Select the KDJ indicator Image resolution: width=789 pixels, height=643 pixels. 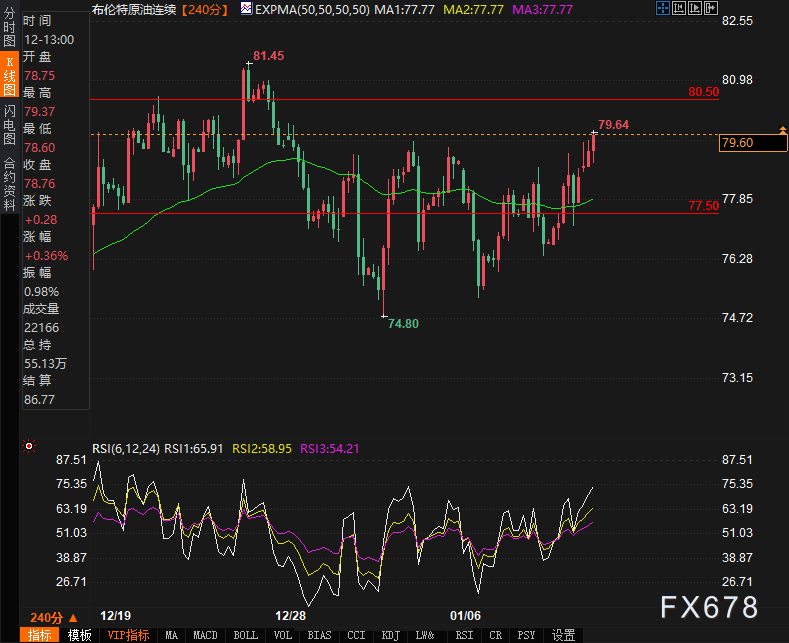pos(391,635)
